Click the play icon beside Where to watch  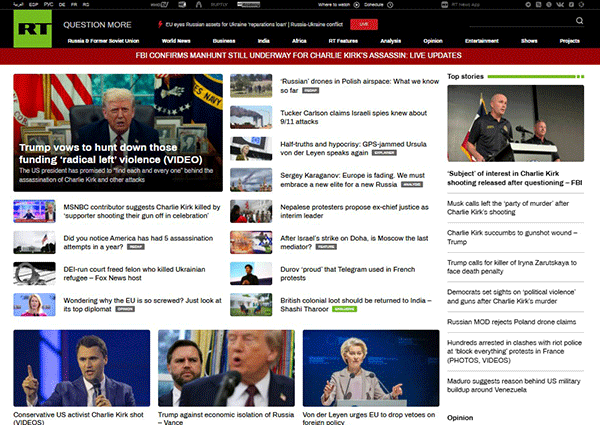tap(356, 5)
